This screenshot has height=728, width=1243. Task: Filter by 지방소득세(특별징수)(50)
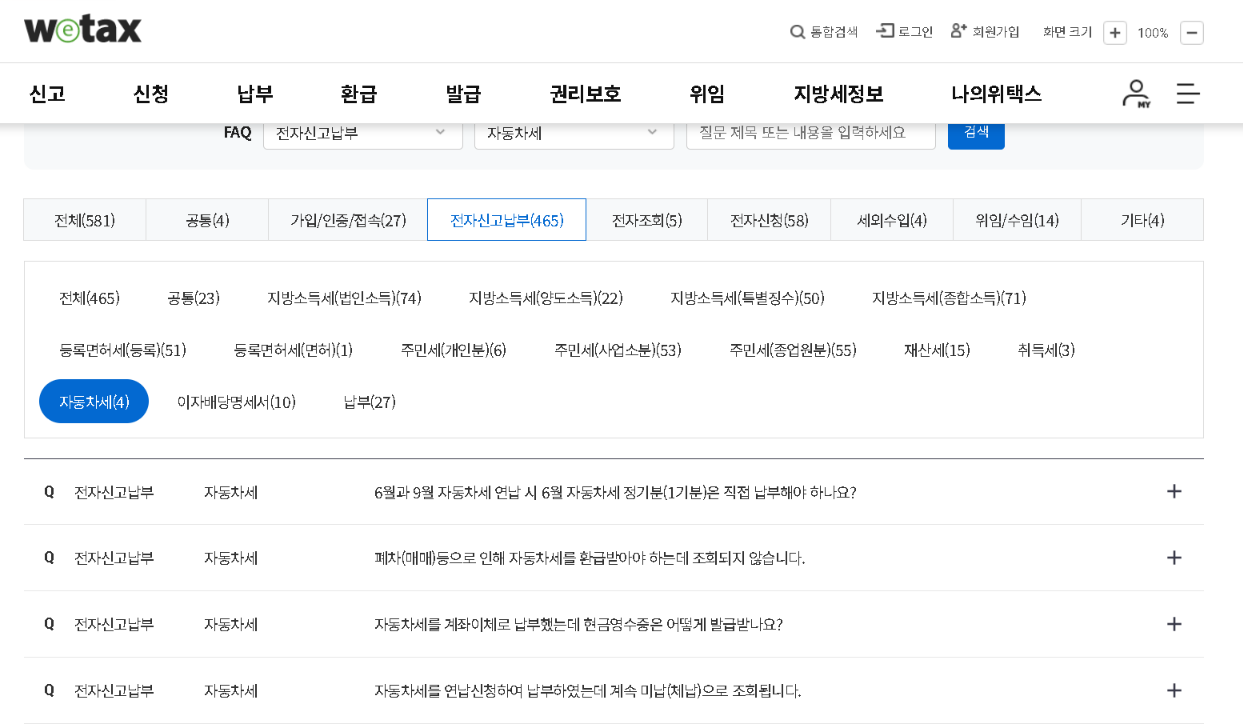[747, 298]
